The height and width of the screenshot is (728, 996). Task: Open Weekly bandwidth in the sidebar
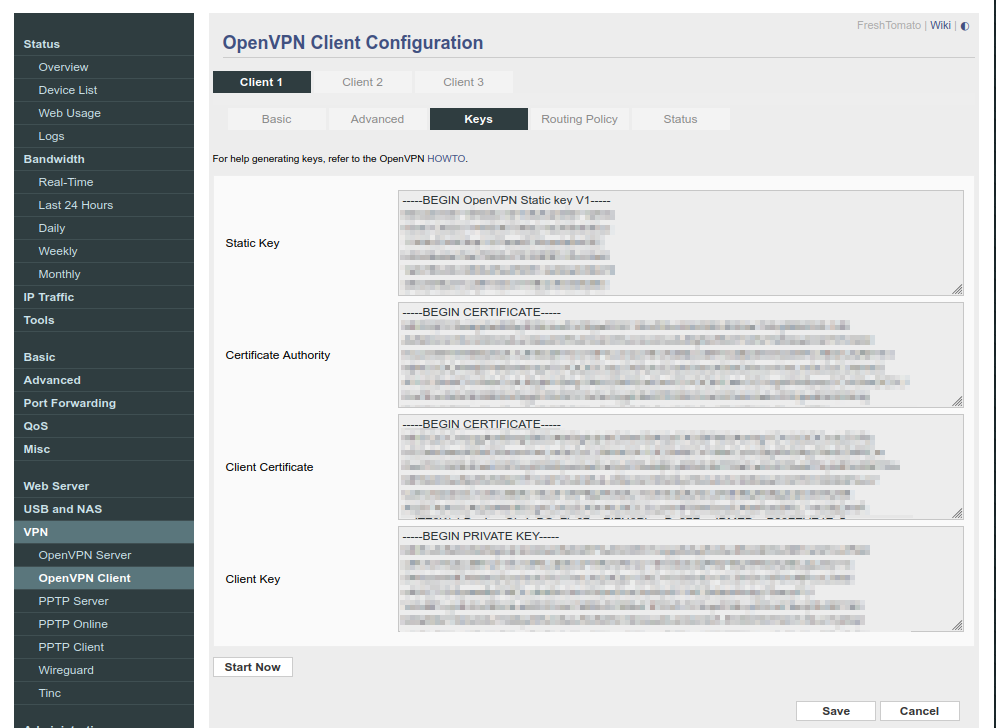[x=104, y=251]
